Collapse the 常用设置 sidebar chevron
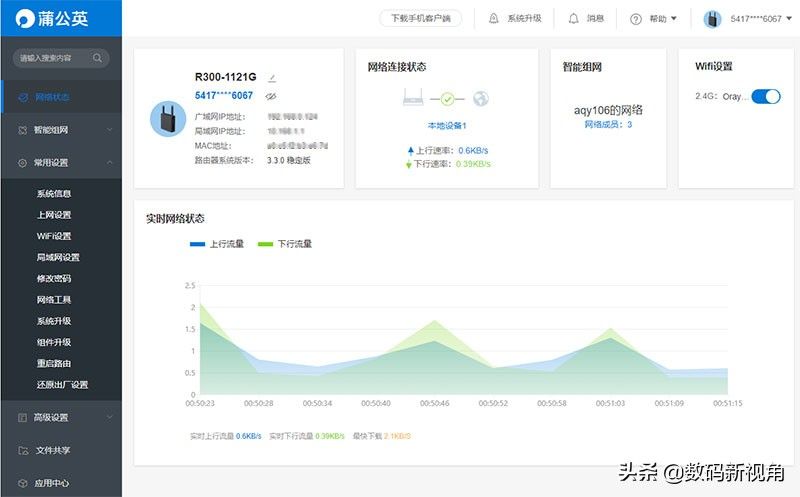The image size is (800, 497). pyautogui.click(x=110, y=163)
